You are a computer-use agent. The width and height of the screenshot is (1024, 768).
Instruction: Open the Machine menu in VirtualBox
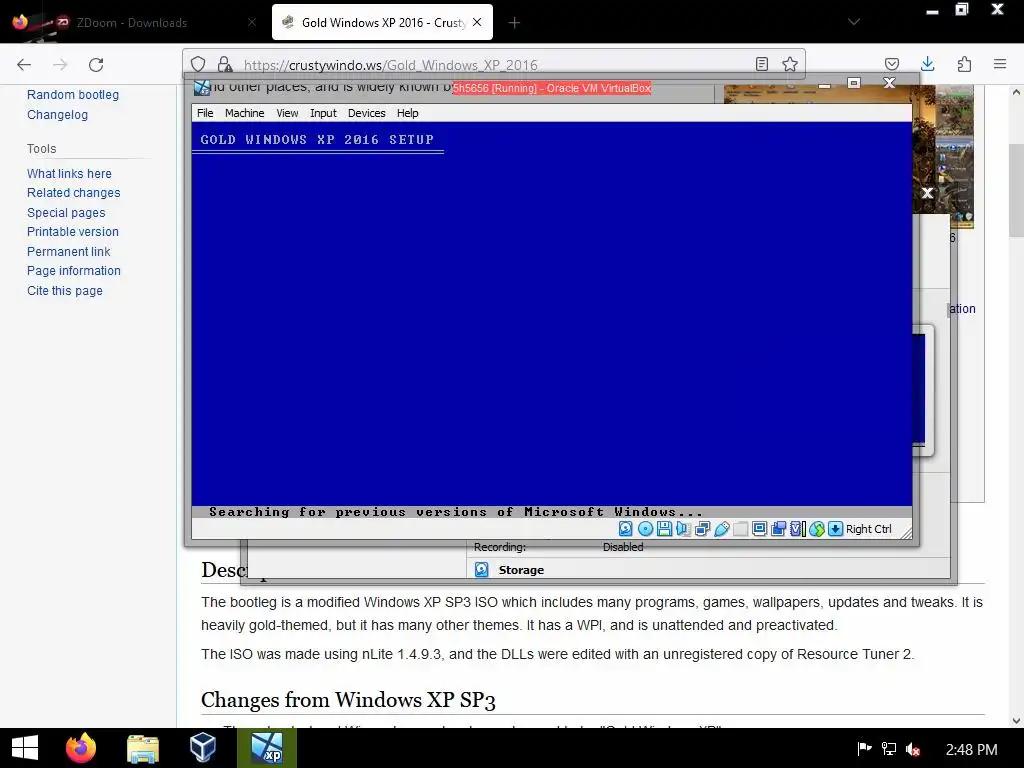click(244, 113)
